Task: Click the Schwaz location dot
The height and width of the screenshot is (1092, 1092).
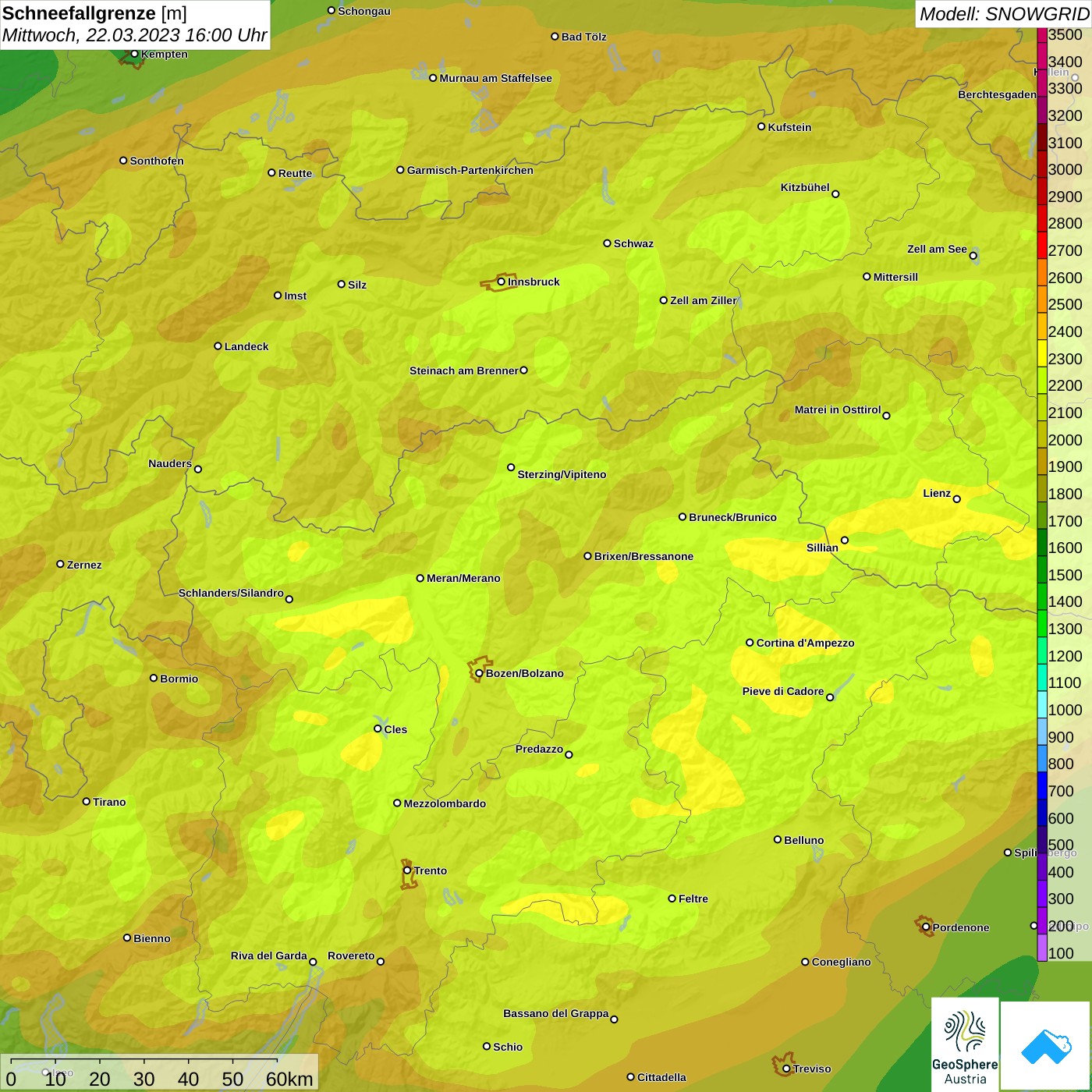Action: pyautogui.click(x=608, y=243)
